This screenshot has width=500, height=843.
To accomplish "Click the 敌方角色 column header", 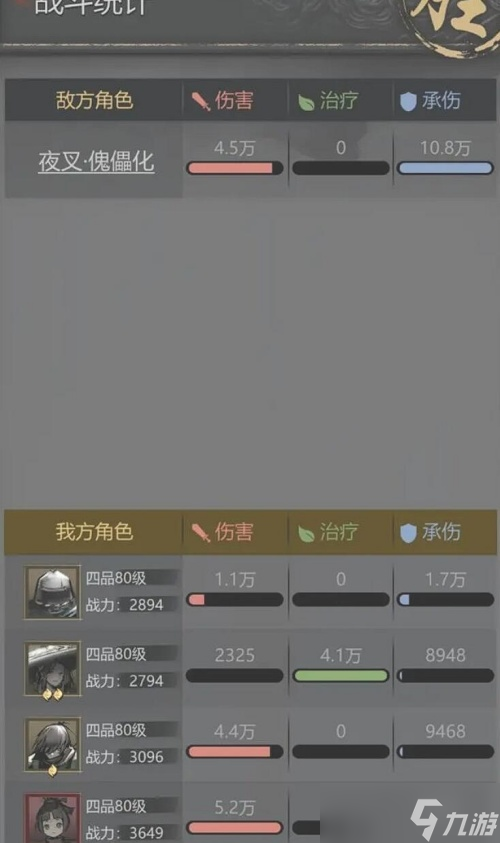I will pyautogui.click(x=94, y=101).
